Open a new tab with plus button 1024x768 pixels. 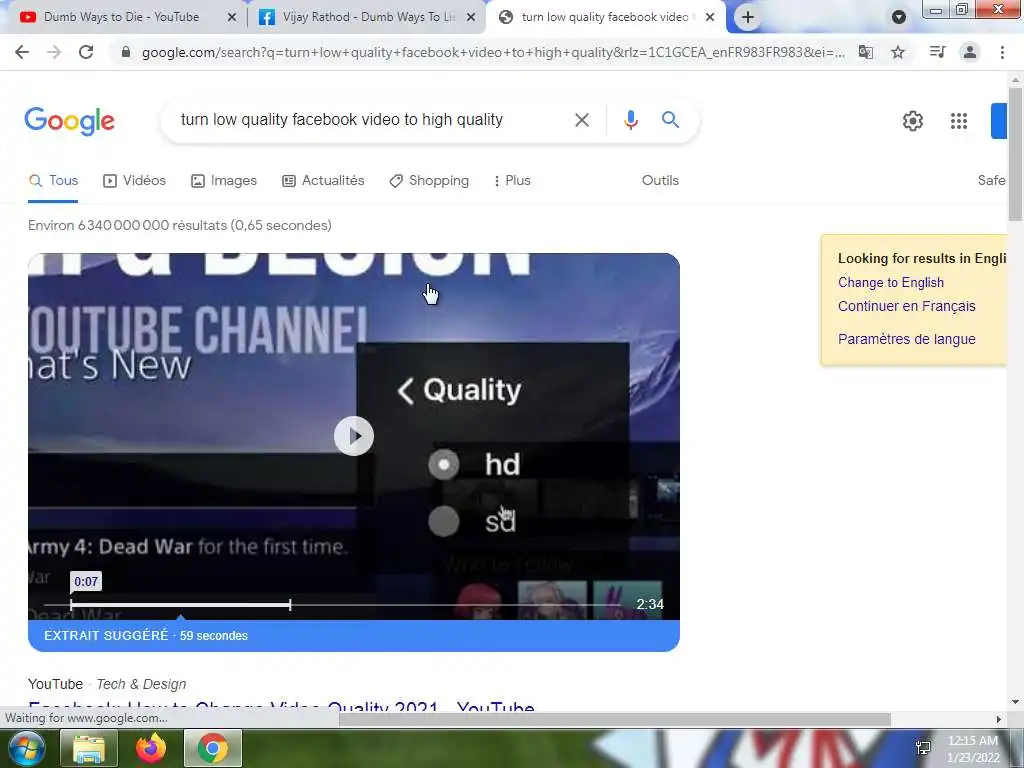click(748, 18)
